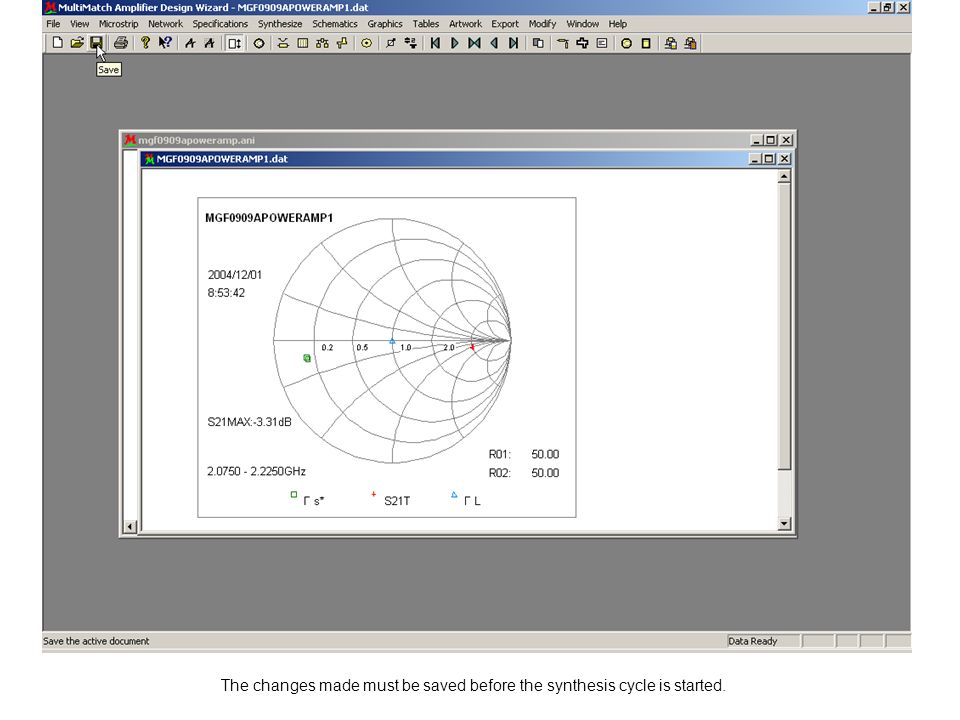Click the date text 2004/12/01
This screenshot has width=960, height=720.
click(234, 275)
